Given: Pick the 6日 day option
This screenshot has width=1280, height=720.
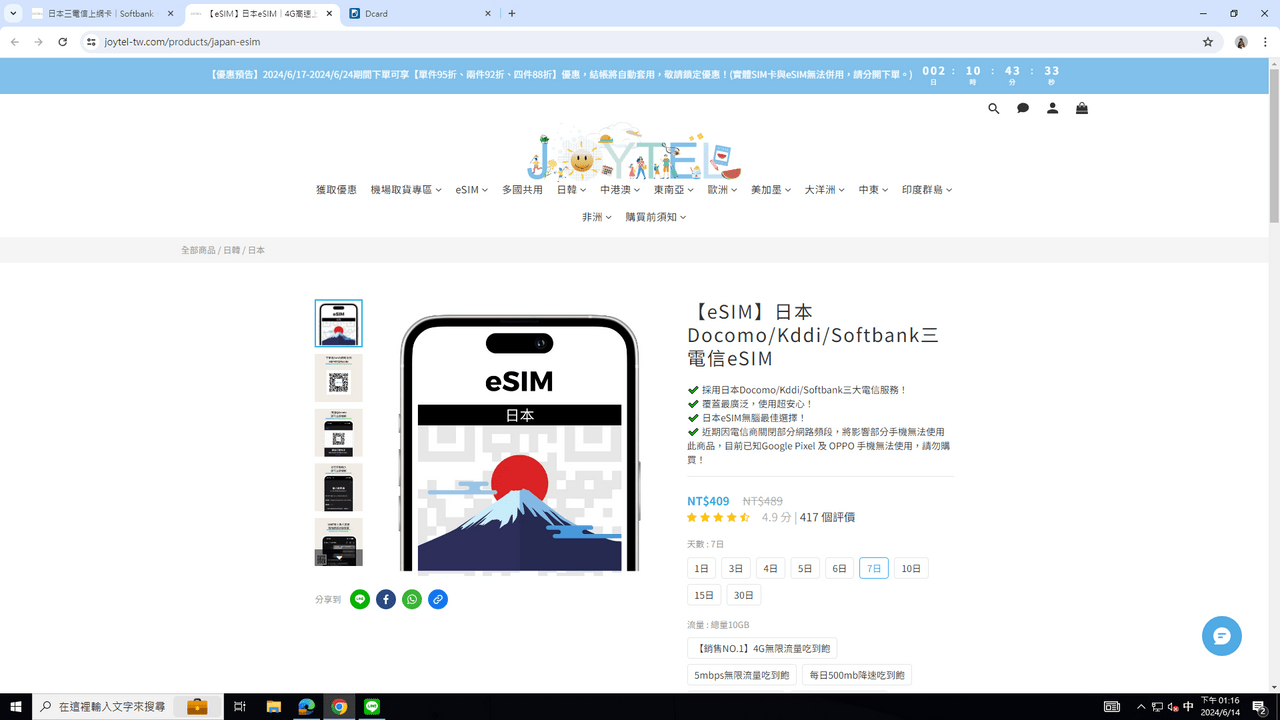Looking at the screenshot, I should coord(839,569).
